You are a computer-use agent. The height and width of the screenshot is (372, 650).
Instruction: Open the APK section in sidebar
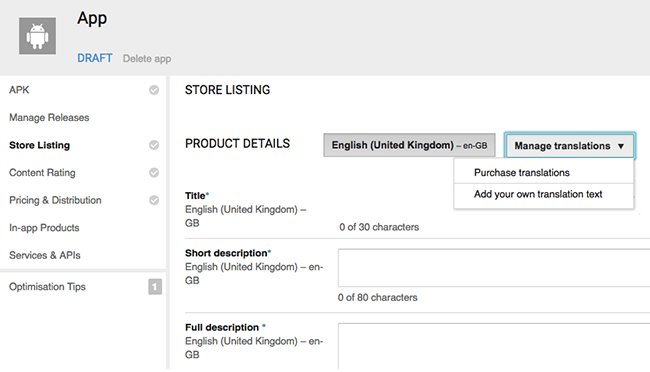coord(19,90)
